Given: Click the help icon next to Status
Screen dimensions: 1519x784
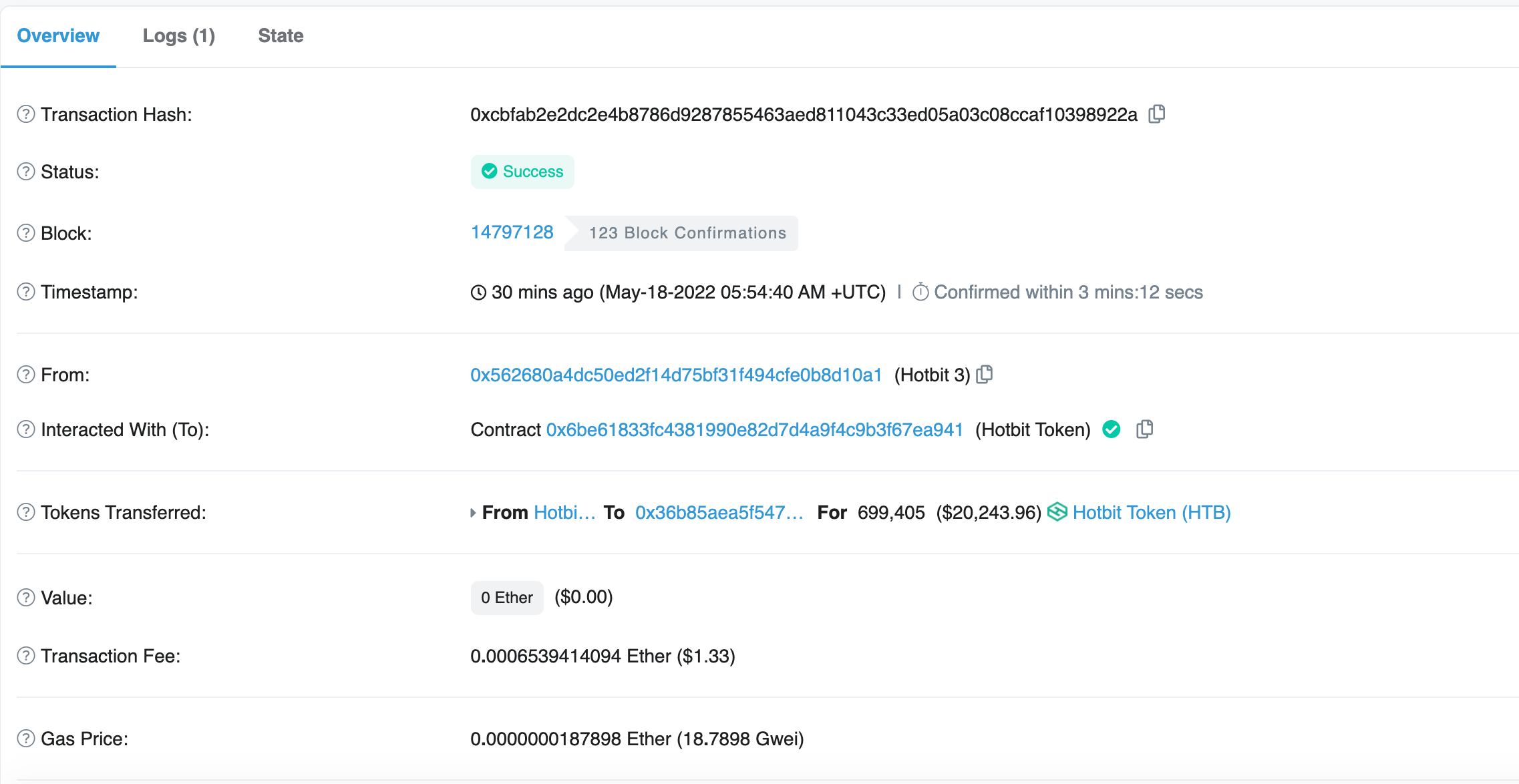Looking at the screenshot, I should 25,172.
